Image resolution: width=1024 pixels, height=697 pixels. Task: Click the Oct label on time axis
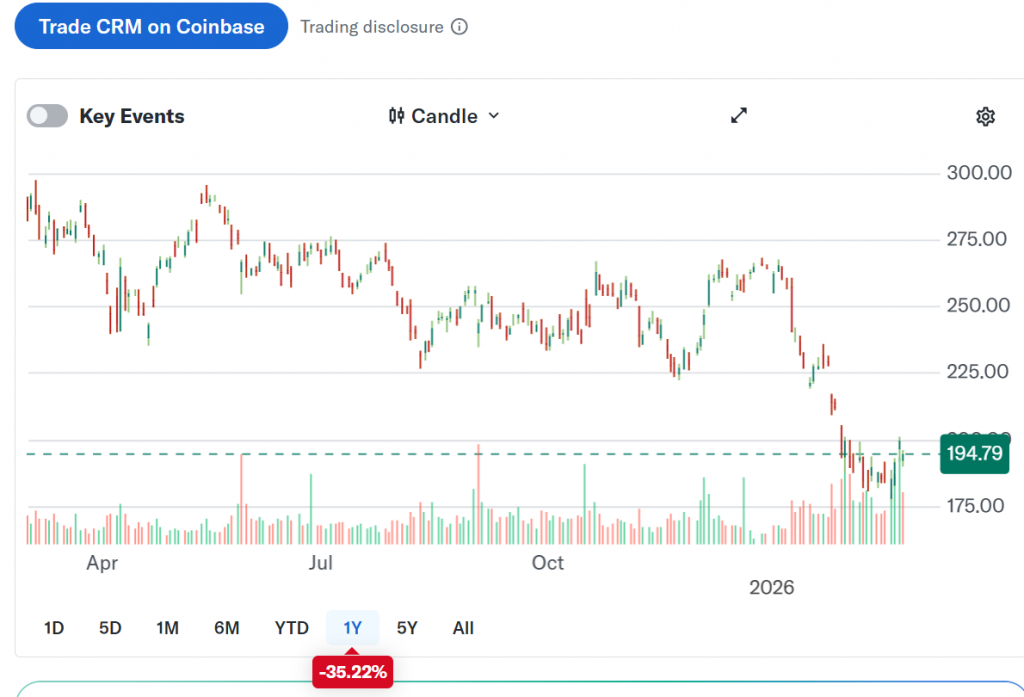click(x=547, y=563)
